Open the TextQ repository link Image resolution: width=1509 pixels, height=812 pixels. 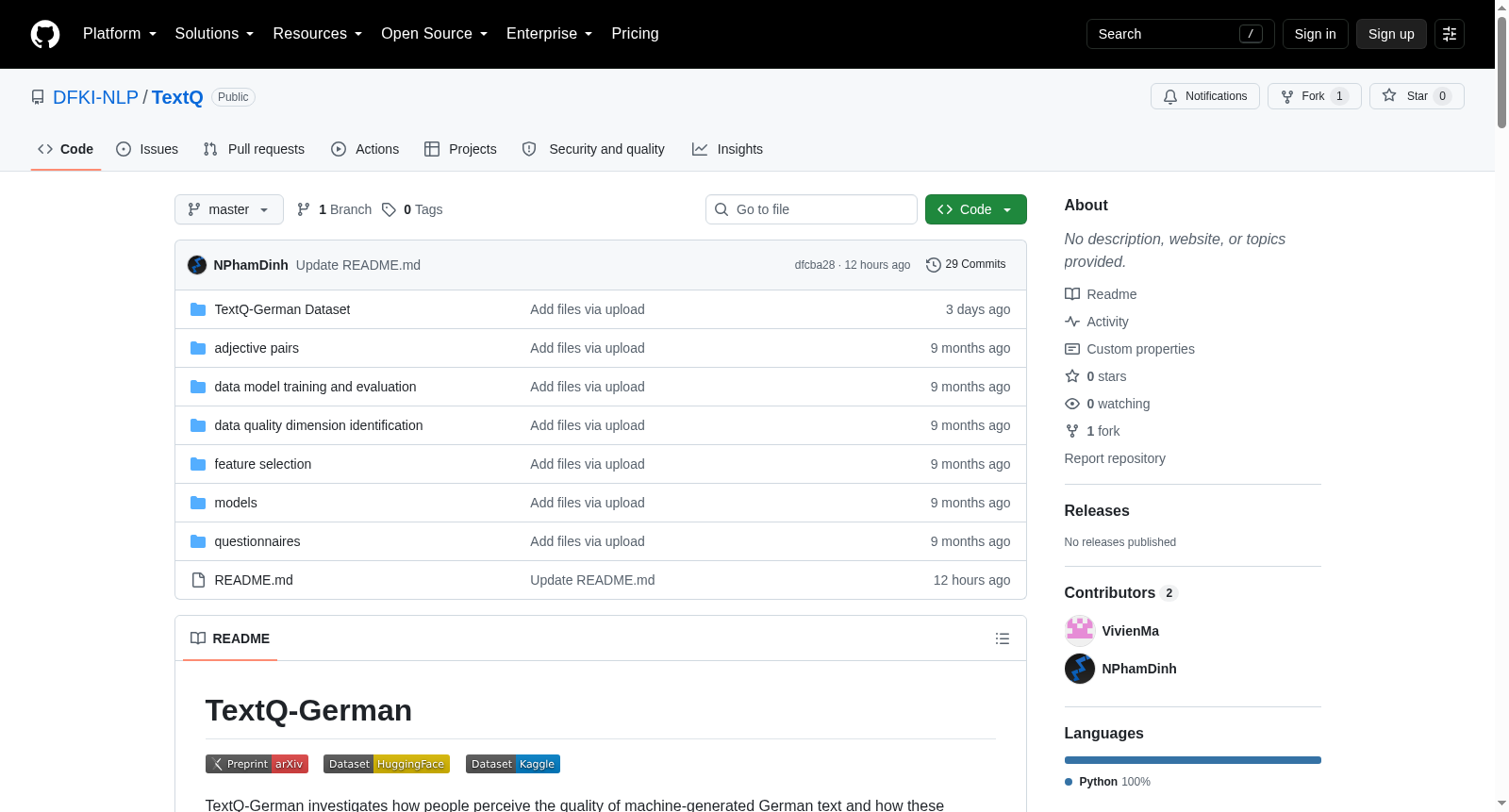pos(177,97)
